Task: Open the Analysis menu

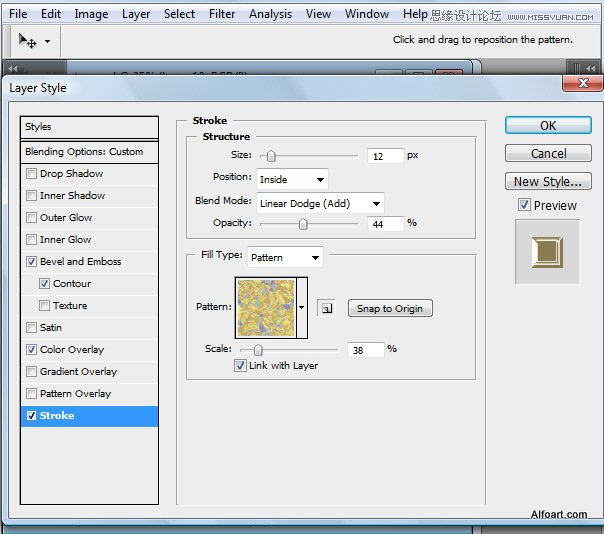Action: 270,14
